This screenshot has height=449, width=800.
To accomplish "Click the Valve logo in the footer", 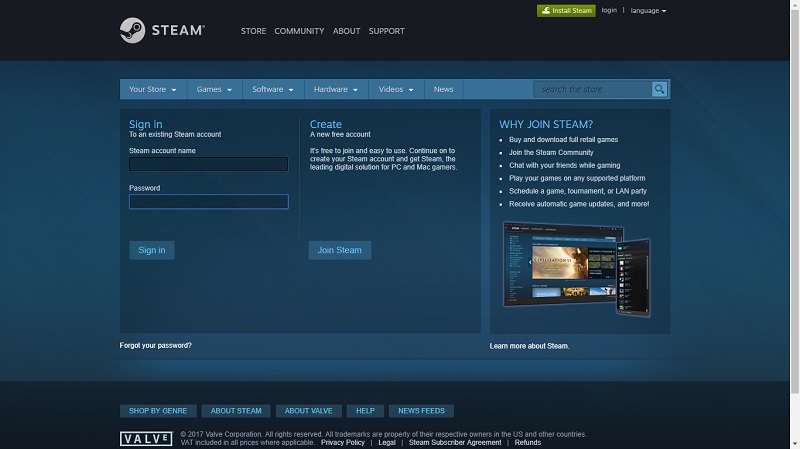I will [146, 438].
